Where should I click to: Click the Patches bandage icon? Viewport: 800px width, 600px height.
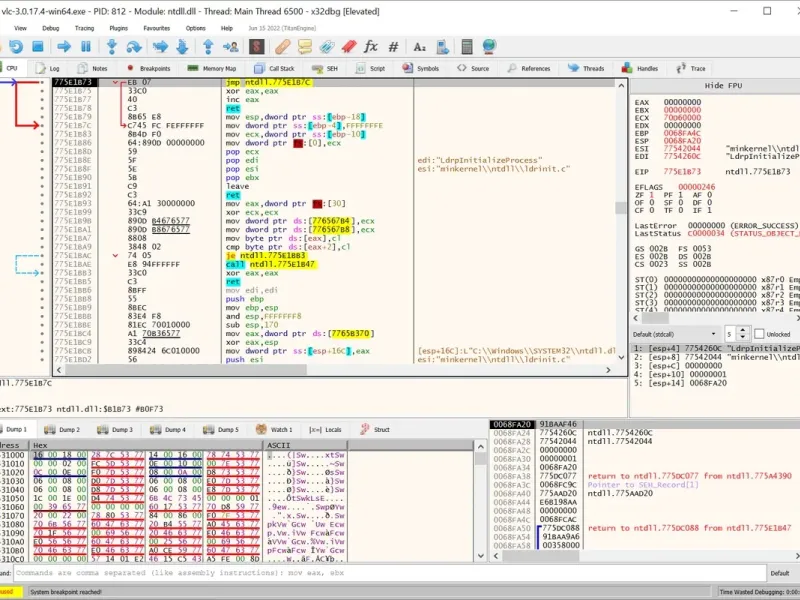click(x=283, y=46)
